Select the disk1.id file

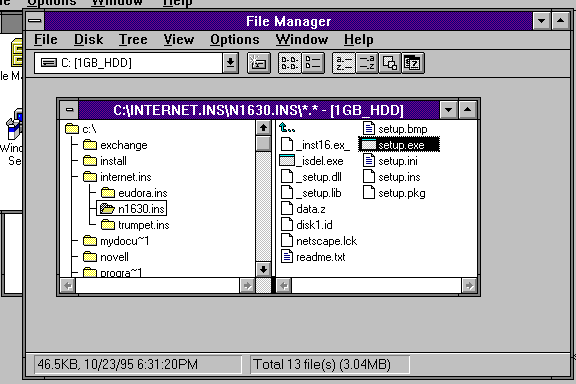click(306, 225)
